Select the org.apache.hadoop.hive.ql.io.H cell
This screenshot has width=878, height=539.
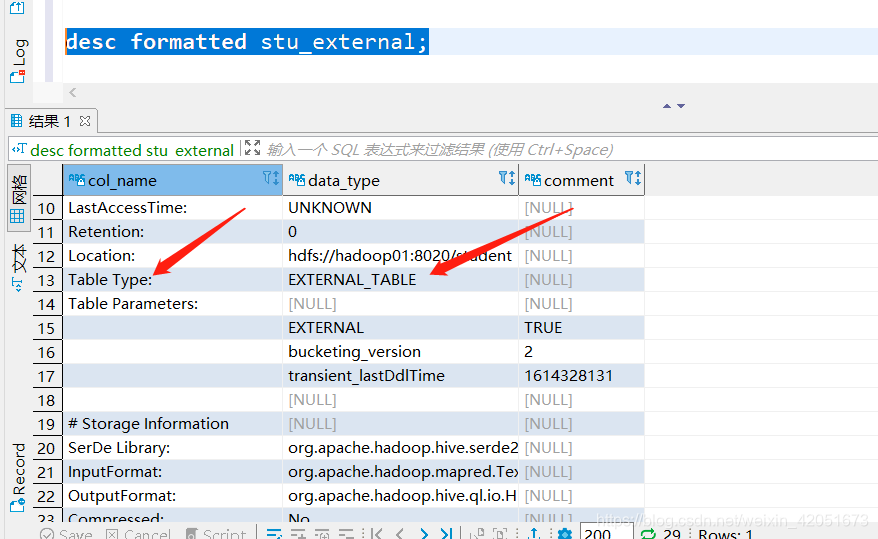point(400,496)
